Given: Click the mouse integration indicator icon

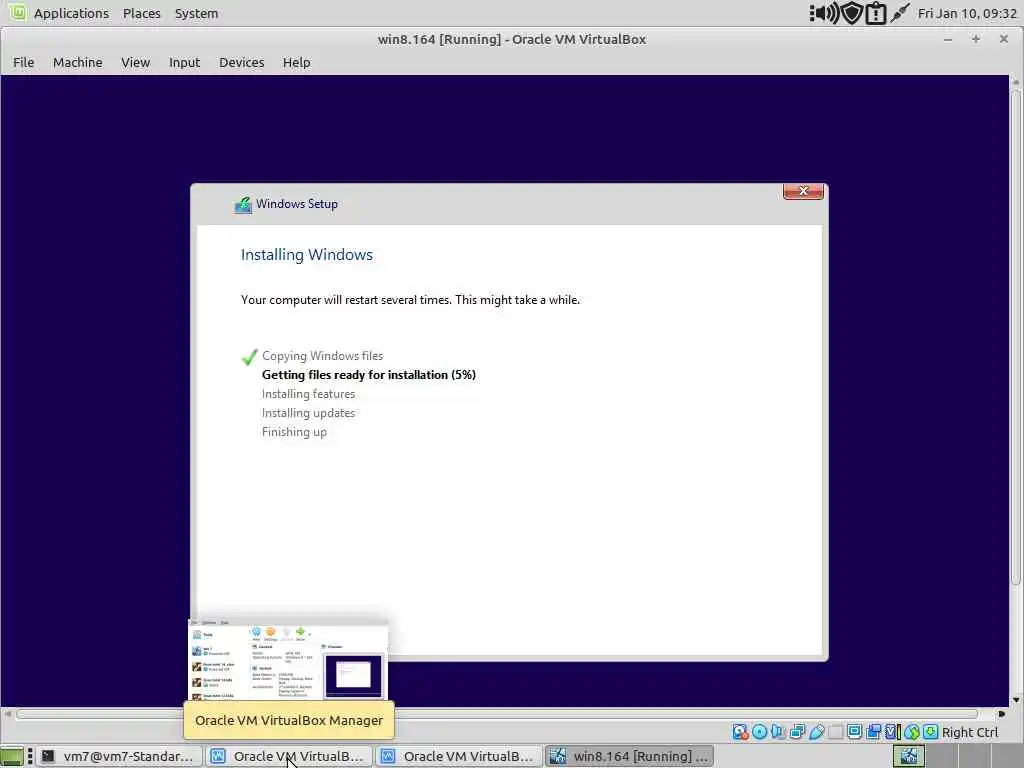Looking at the screenshot, I should pyautogui.click(x=912, y=731).
